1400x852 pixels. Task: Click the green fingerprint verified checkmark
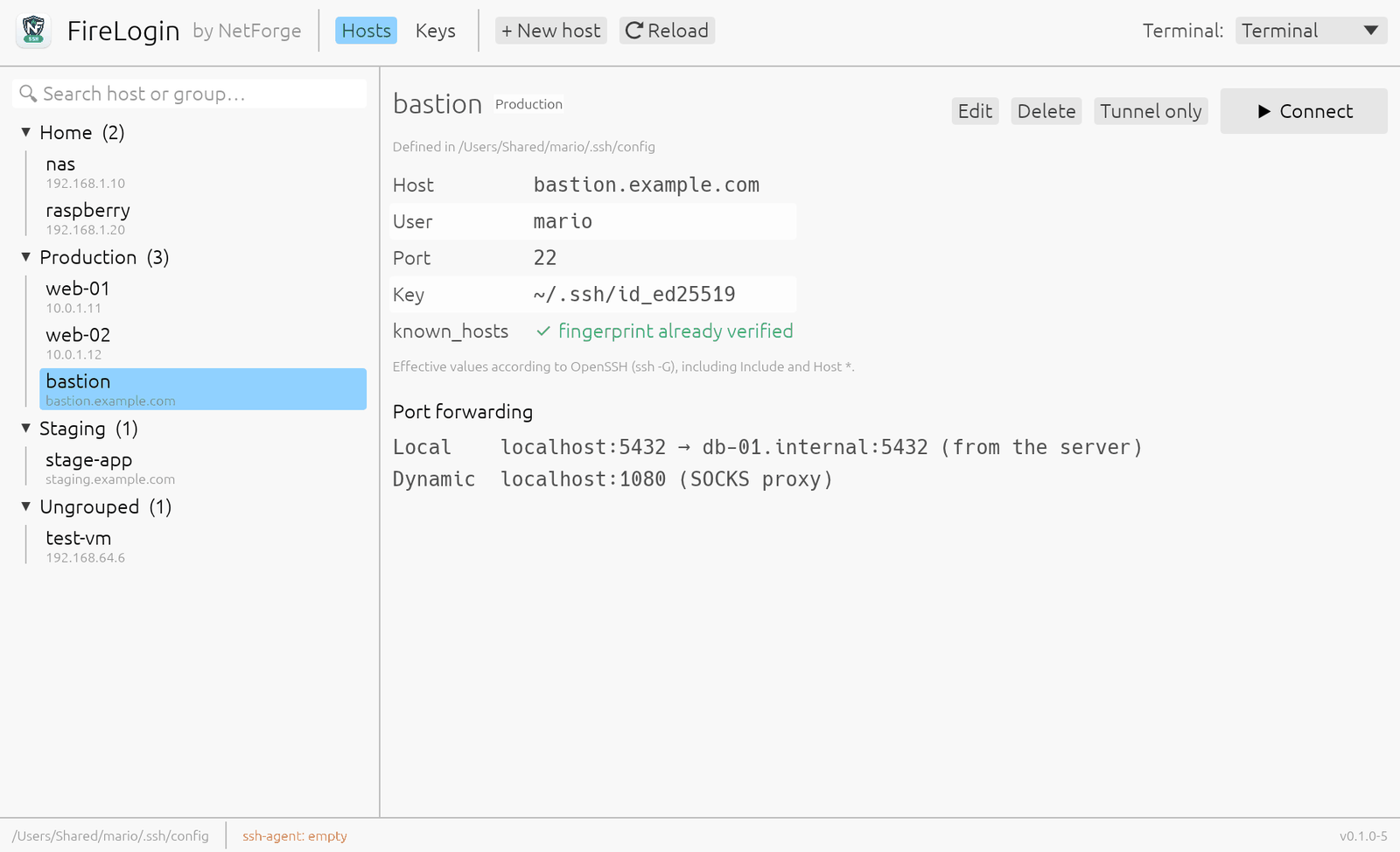543,332
